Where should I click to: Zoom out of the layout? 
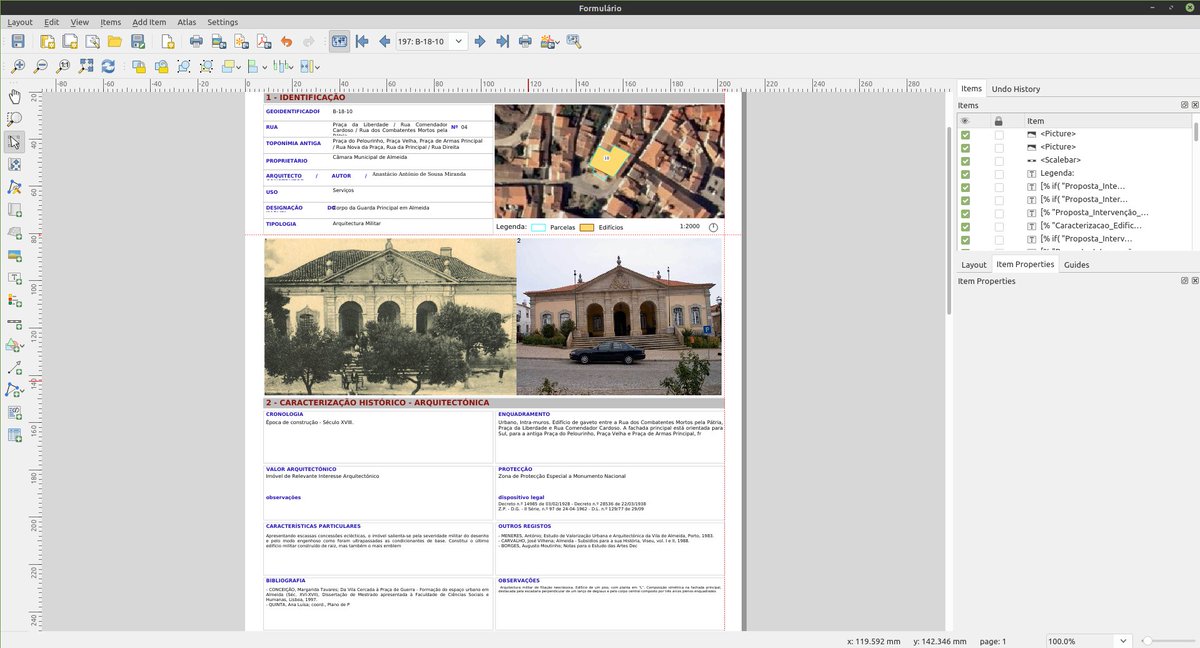pyautogui.click(x=40, y=66)
